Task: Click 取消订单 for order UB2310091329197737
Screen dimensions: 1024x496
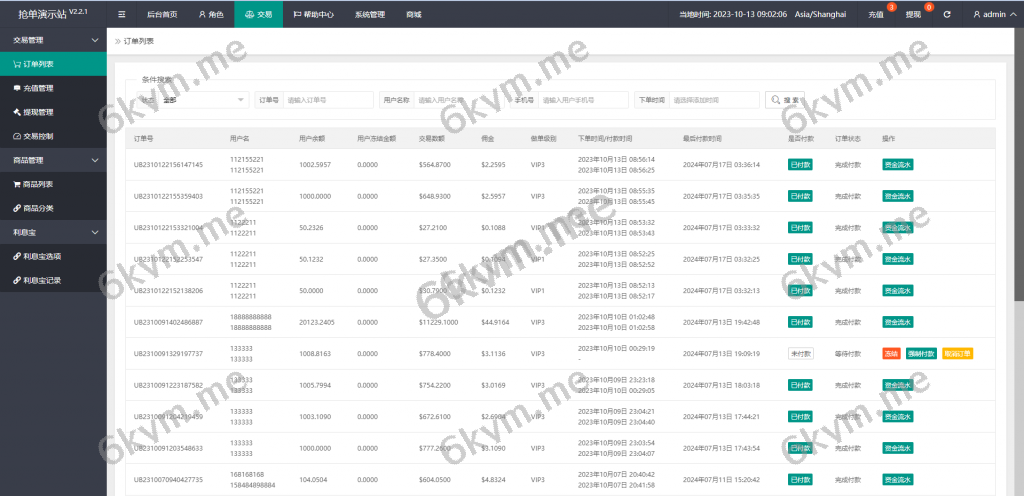Action: pos(957,354)
